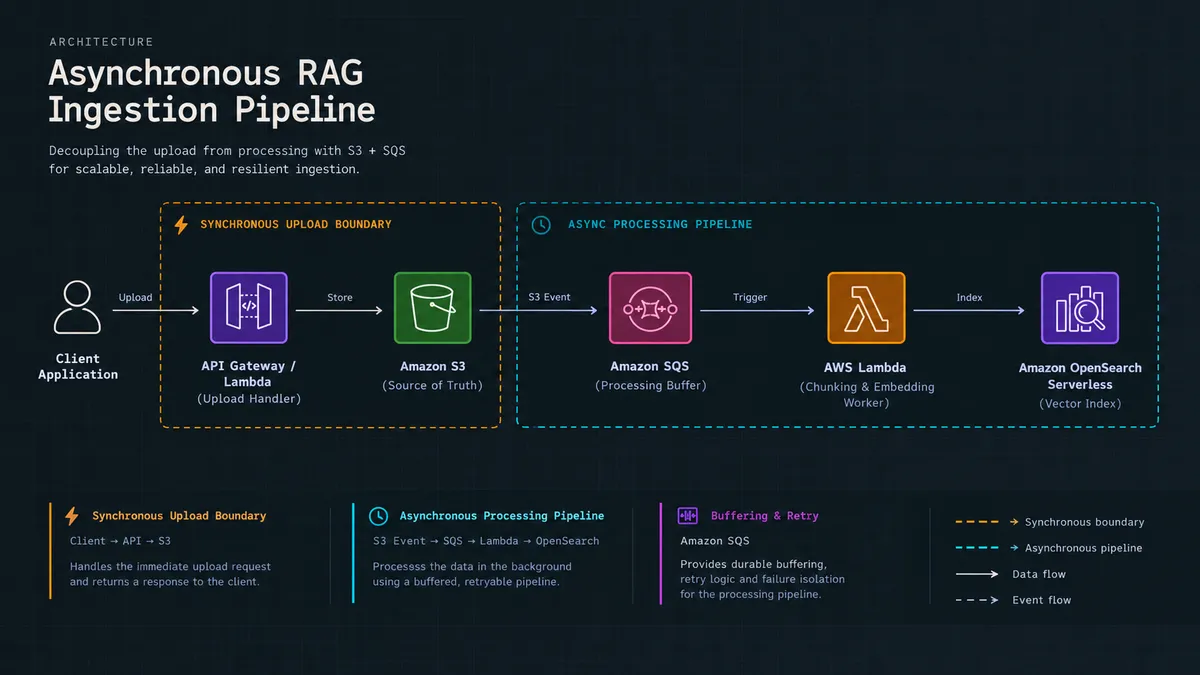Click the lightning bolt in bottom Synchronous section

coord(71,516)
